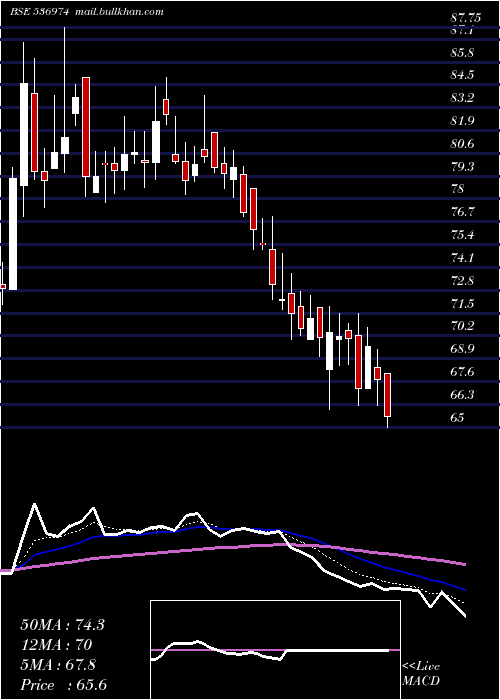The height and width of the screenshot is (700, 500).
Task: Click the 83.2 price axis label
Action: click(x=462, y=98)
